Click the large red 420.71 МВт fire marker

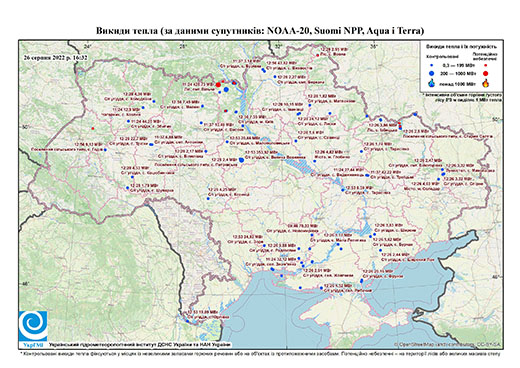point(218,85)
